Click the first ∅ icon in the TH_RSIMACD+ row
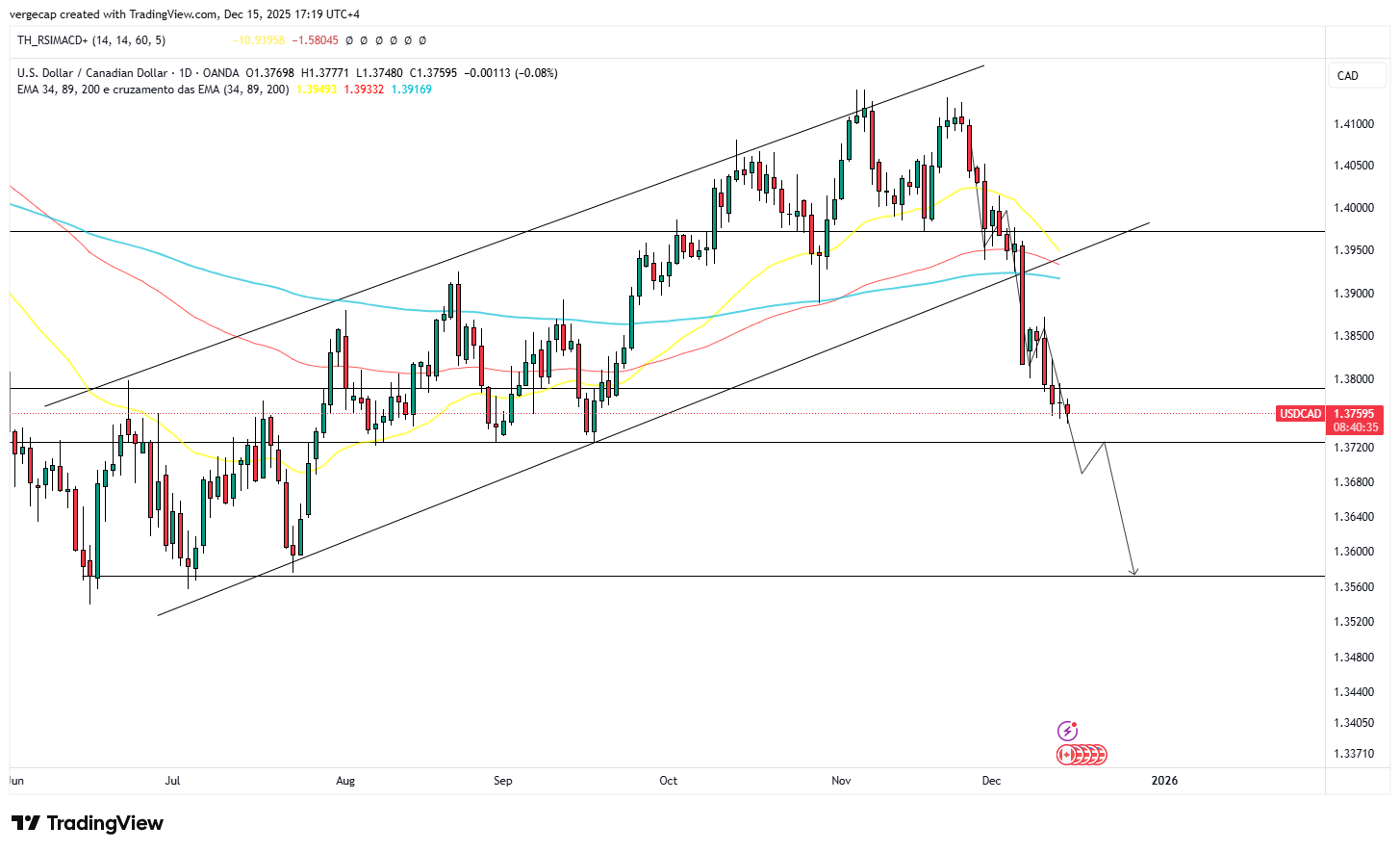This screenshot has height=852, width=1400. (x=347, y=40)
